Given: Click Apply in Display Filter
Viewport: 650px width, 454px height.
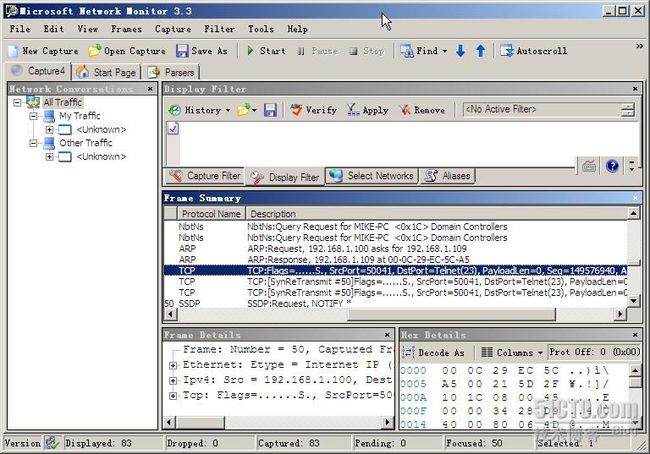Looking at the screenshot, I should pos(368,110).
